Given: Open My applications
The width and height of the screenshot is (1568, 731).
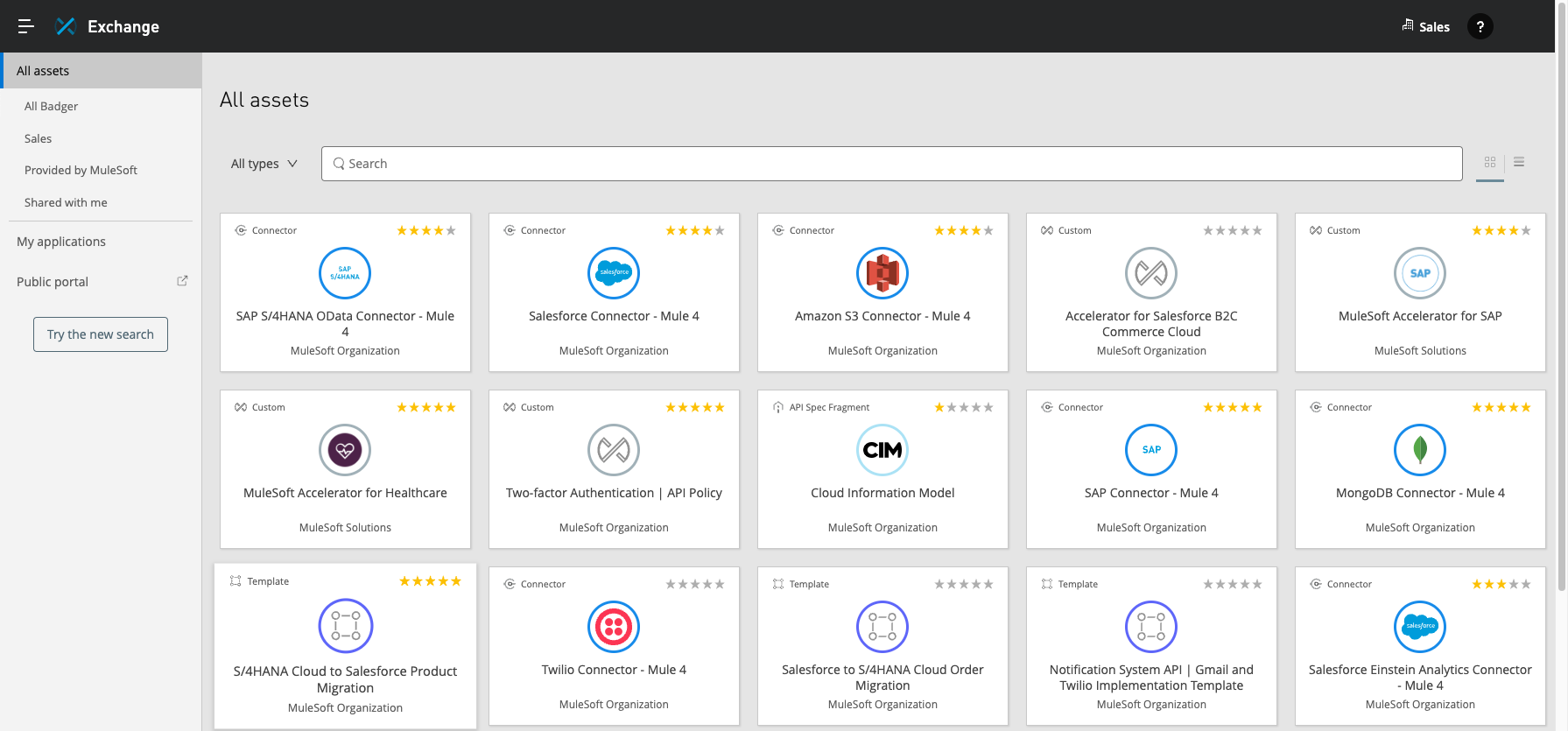Looking at the screenshot, I should point(61,242).
